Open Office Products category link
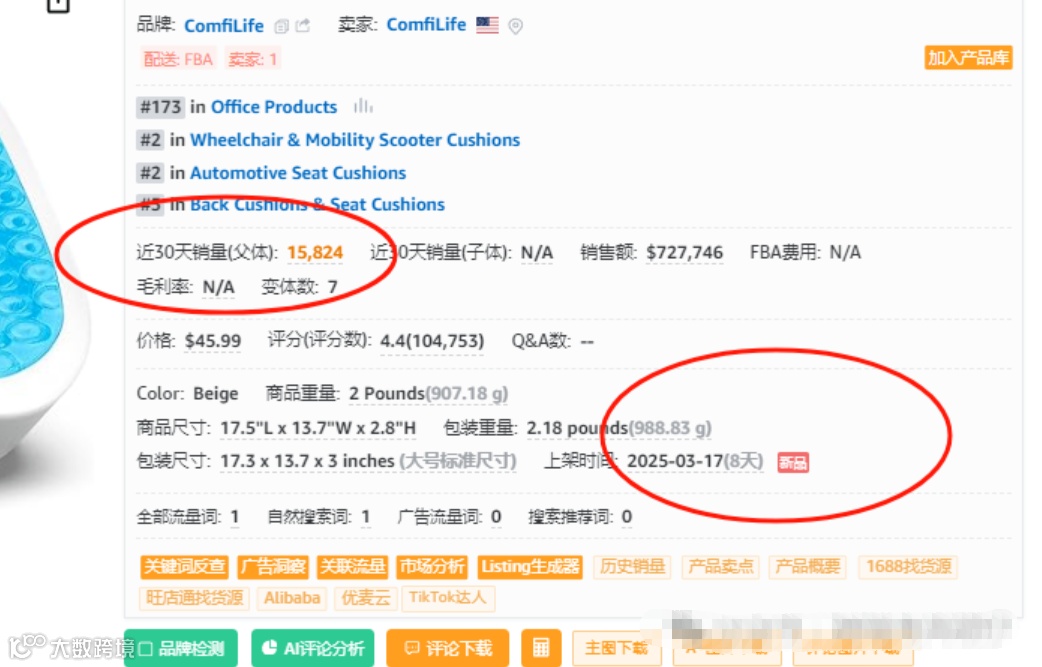This screenshot has height=667, width=1042. (274, 107)
